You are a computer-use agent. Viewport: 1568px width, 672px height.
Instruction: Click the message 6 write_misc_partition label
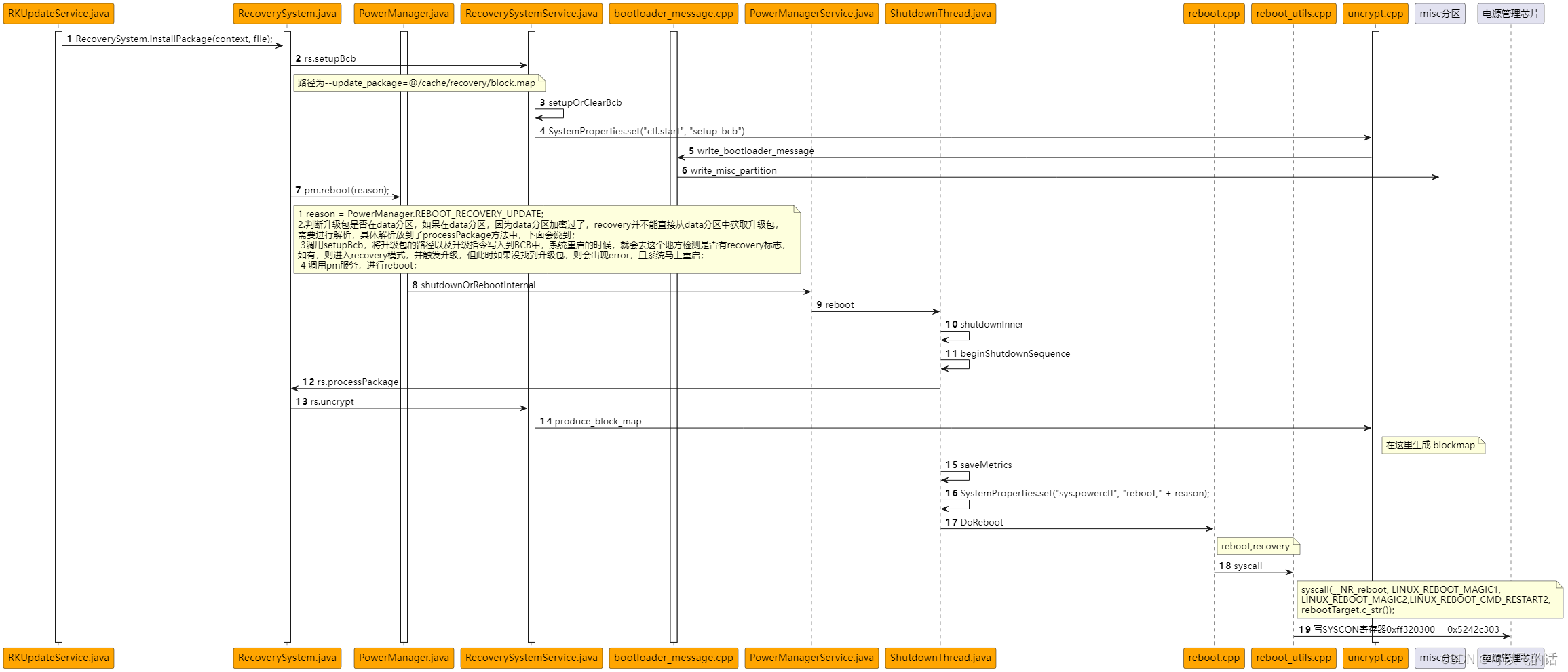coord(729,170)
